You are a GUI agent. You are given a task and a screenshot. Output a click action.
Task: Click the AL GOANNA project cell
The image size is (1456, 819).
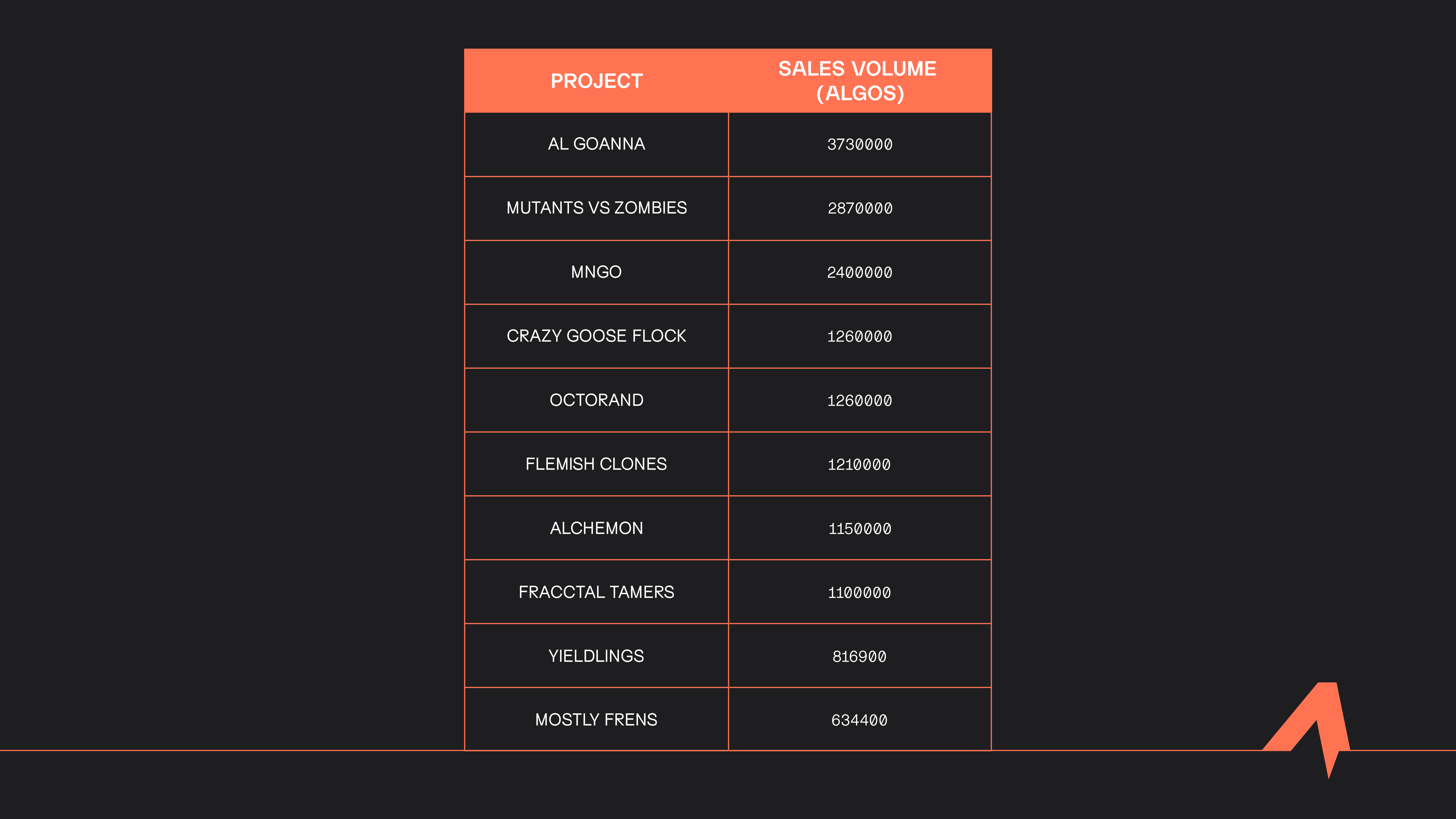[596, 144]
